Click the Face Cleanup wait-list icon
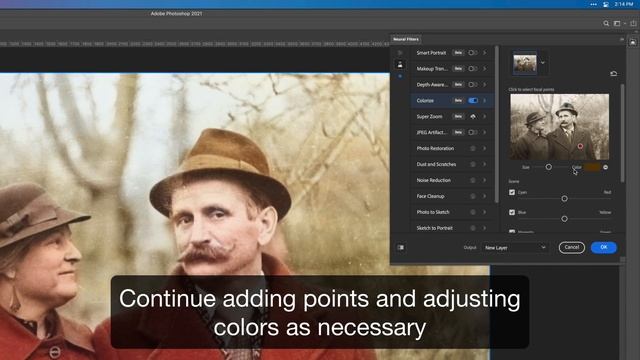 pyautogui.click(x=473, y=196)
